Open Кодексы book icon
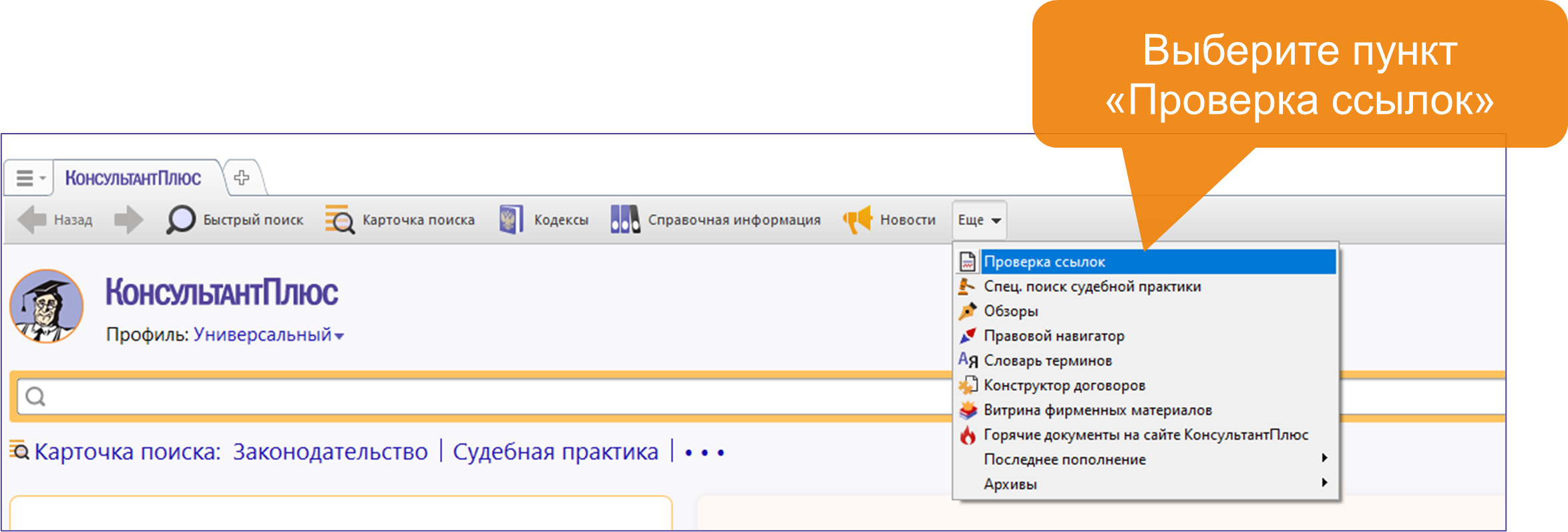The width and height of the screenshot is (1568, 532). [x=511, y=220]
